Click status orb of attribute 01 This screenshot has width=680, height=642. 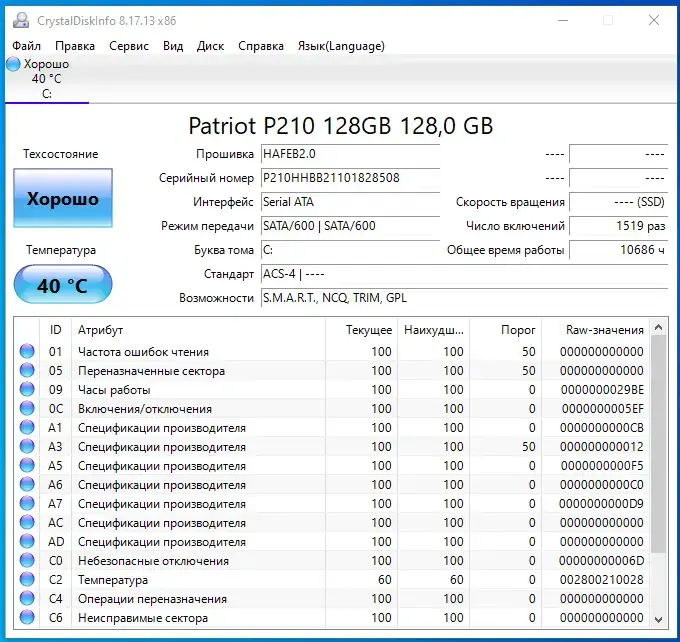[x=27, y=351]
